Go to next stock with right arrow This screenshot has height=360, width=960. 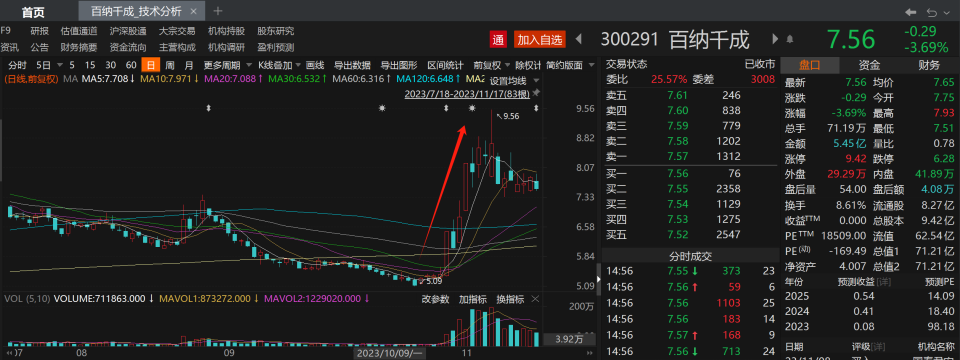click(774, 39)
